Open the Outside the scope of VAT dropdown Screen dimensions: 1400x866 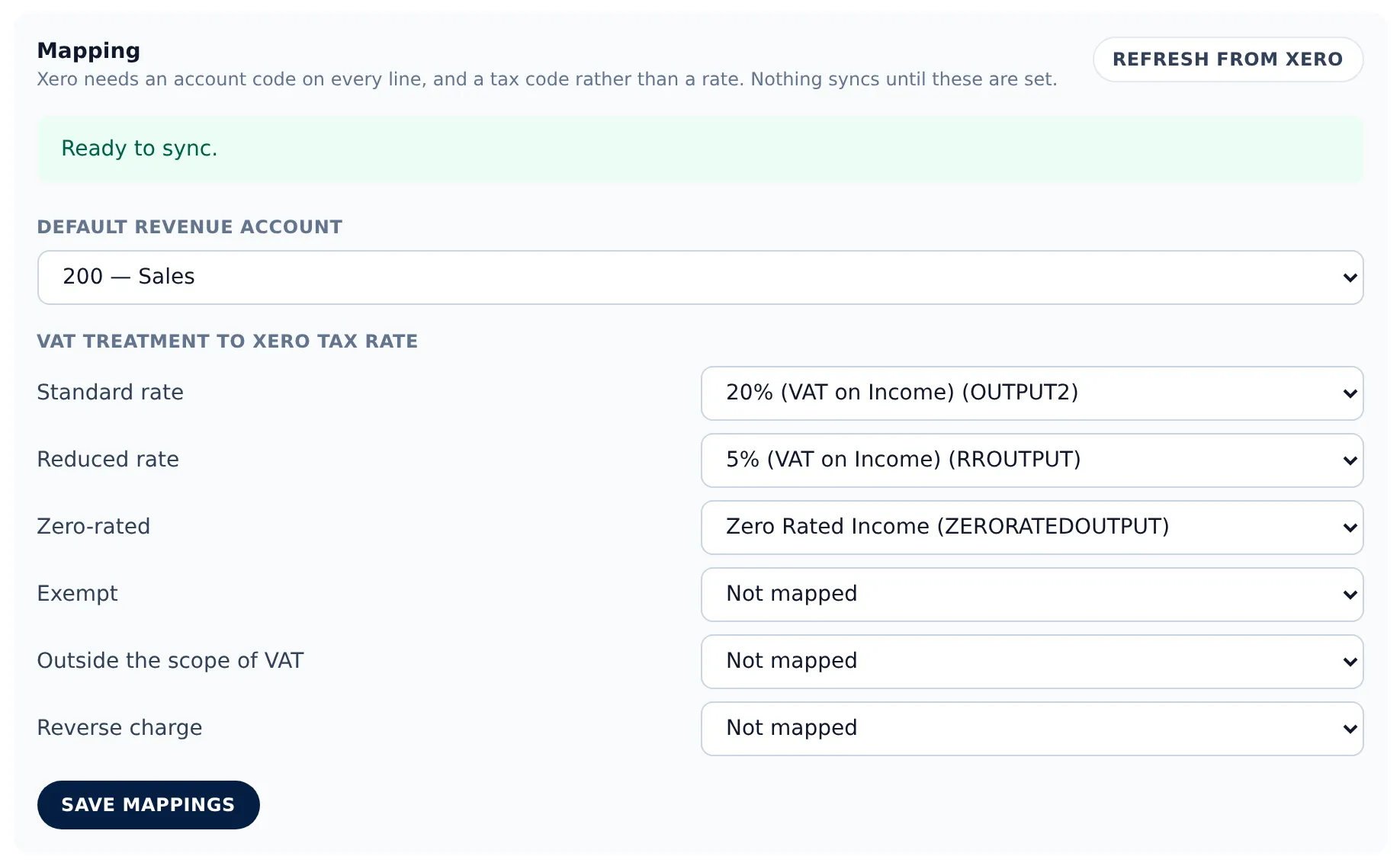[x=1032, y=662]
